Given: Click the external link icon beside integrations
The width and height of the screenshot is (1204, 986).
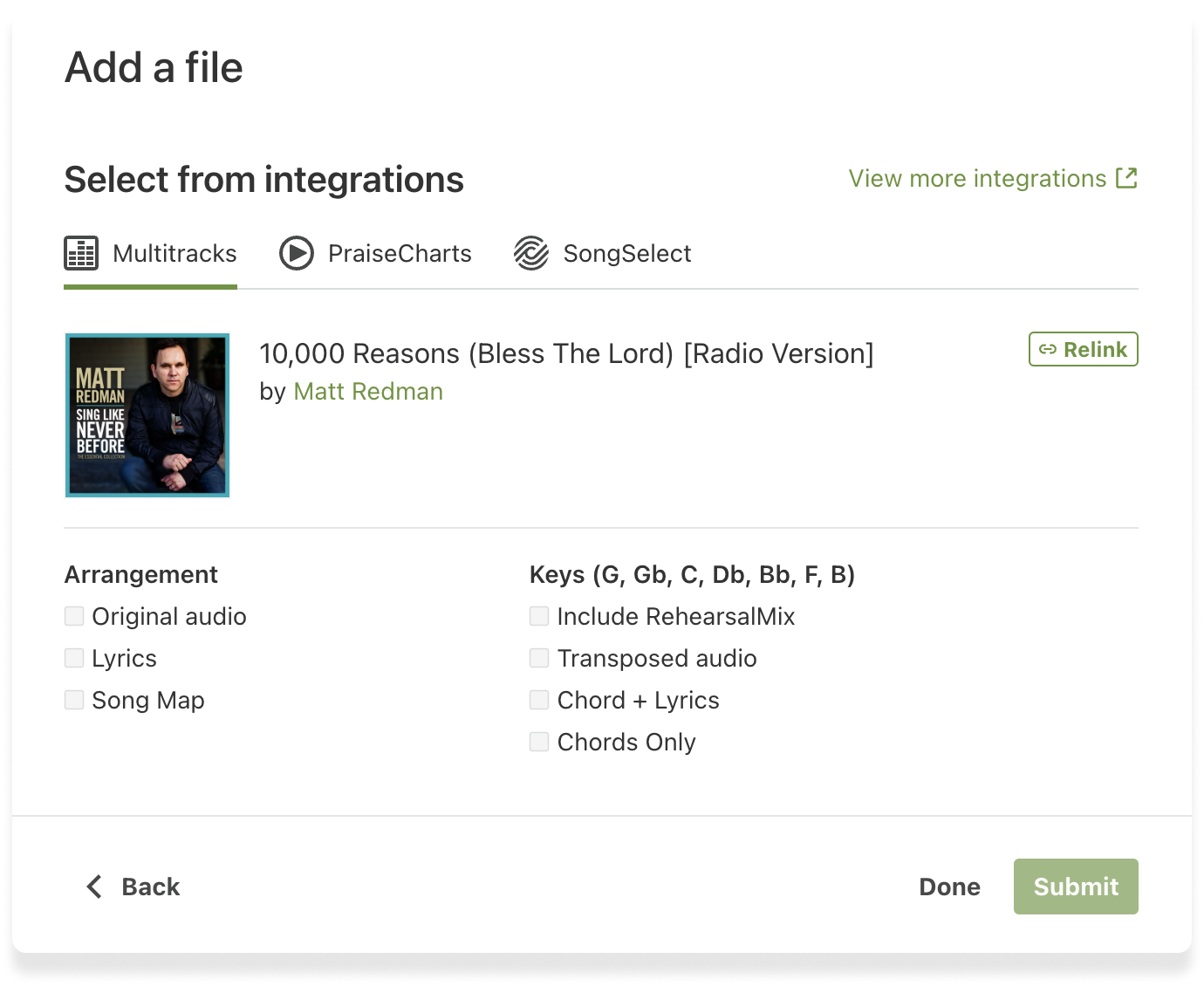Looking at the screenshot, I should point(1126,178).
